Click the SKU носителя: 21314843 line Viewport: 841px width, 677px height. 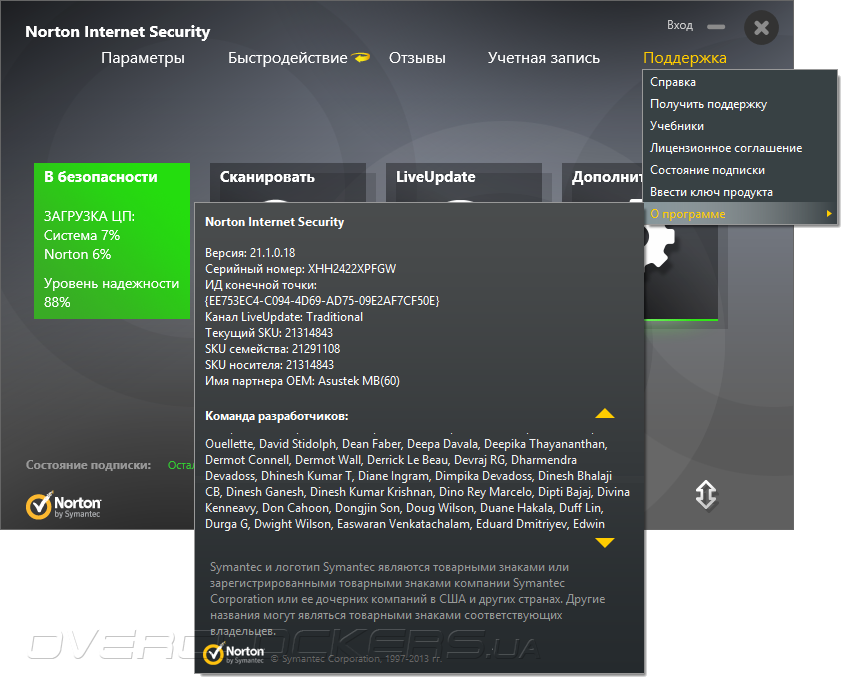[269, 365]
